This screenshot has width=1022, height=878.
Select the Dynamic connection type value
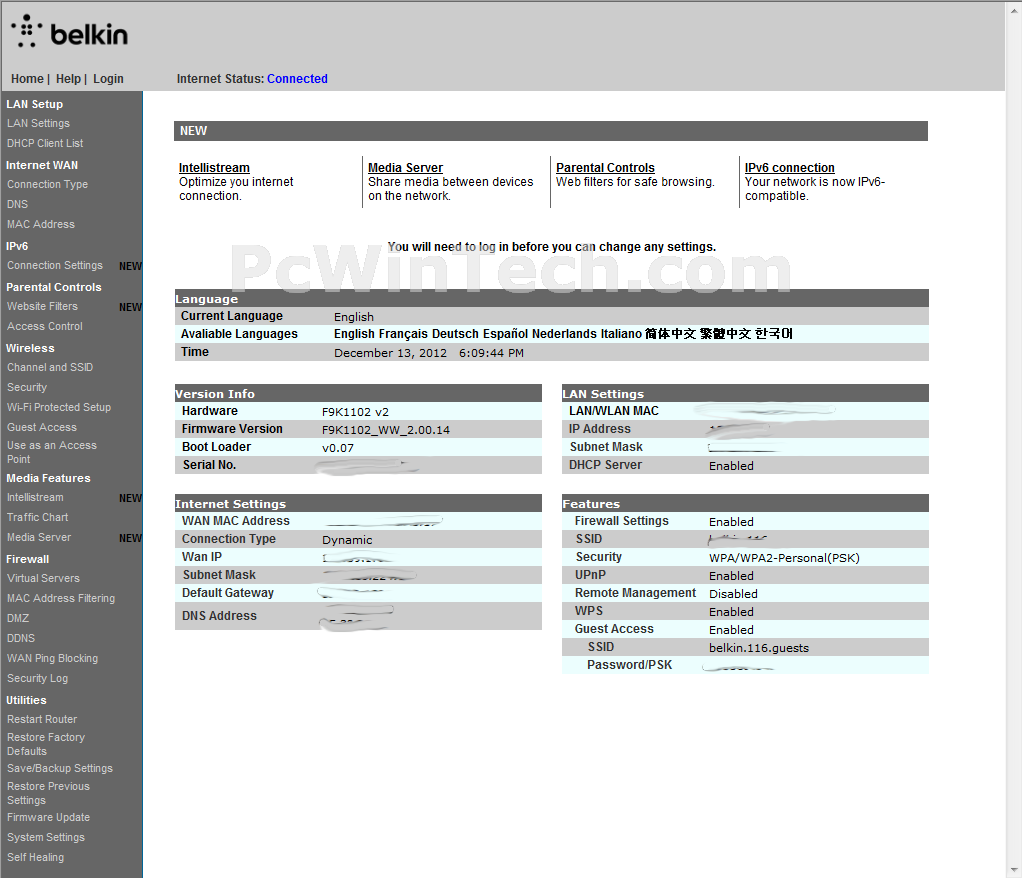[x=347, y=540]
